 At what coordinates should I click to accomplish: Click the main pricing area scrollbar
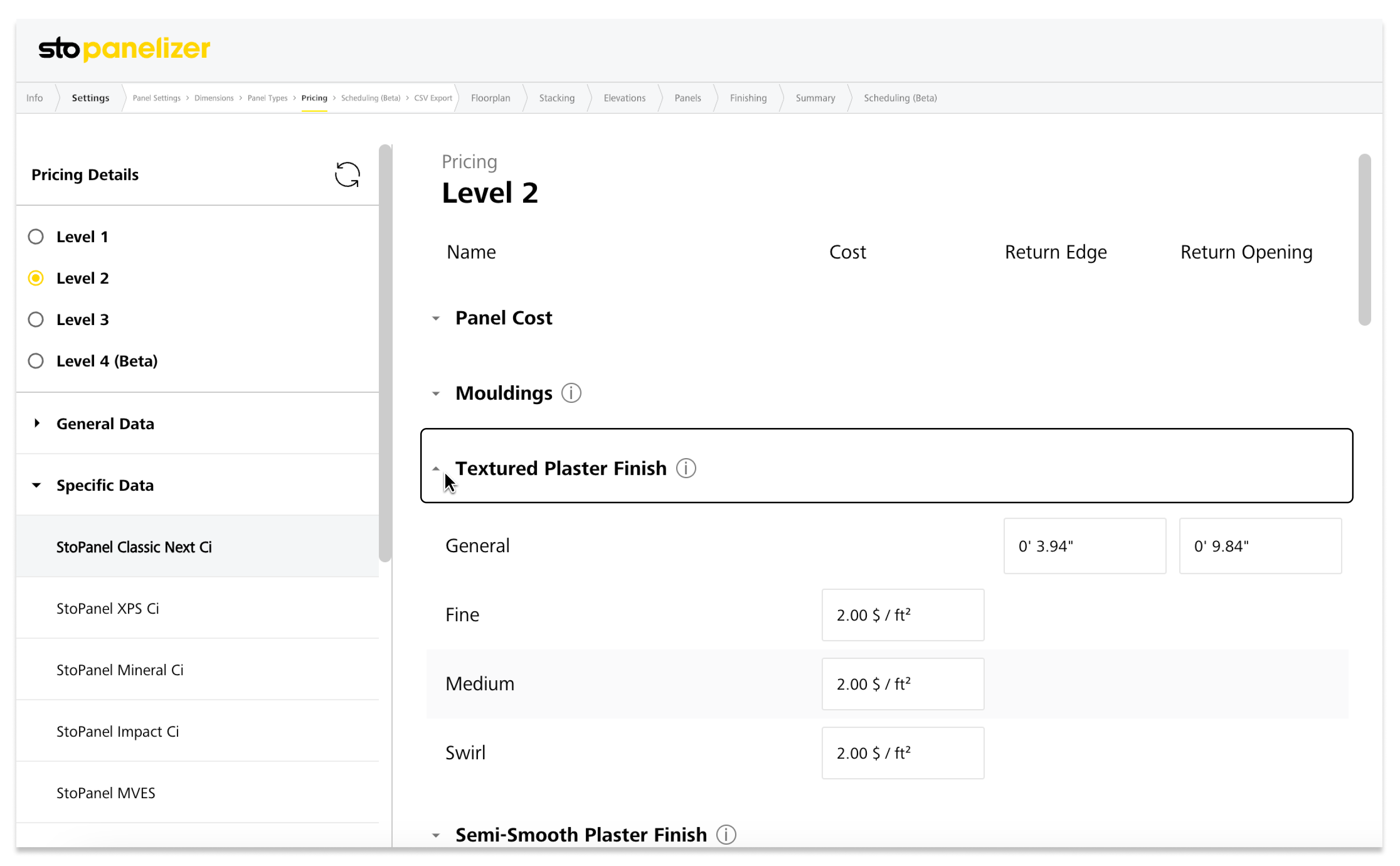click(x=1364, y=239)
